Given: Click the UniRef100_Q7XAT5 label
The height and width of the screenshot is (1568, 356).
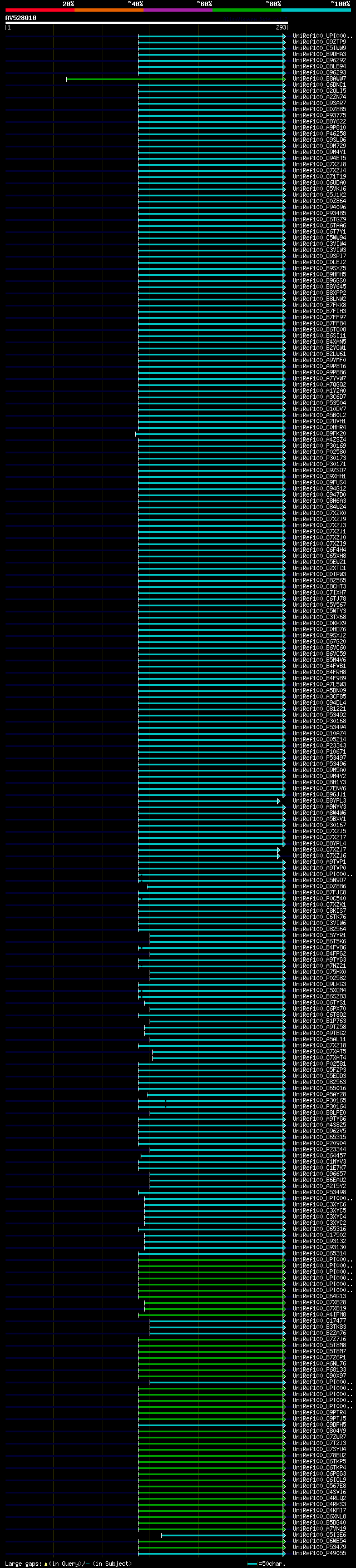Looking at the screenshot, I should click(x=319, y=1052).
